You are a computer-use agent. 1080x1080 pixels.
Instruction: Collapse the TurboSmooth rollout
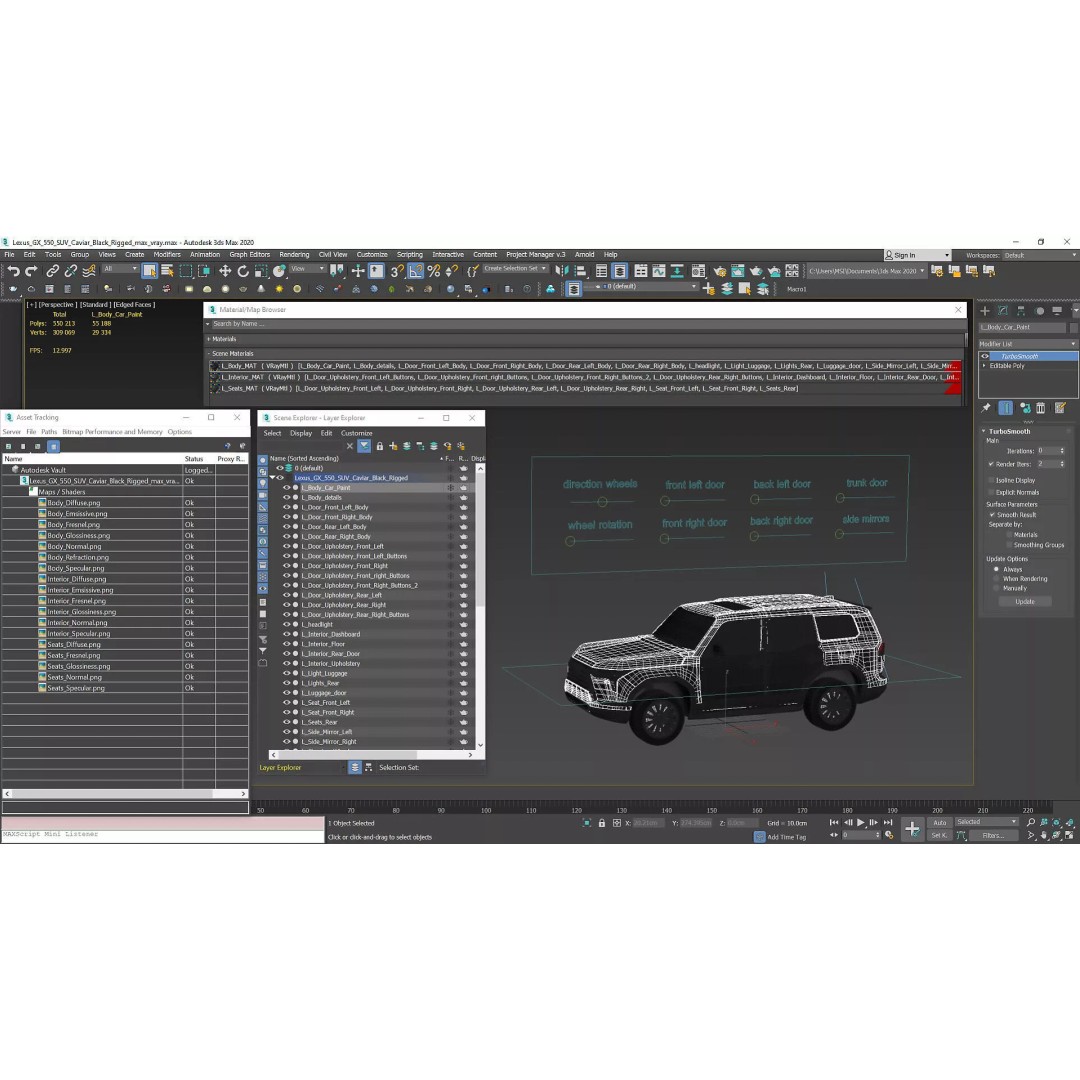[x=984, y=432]
